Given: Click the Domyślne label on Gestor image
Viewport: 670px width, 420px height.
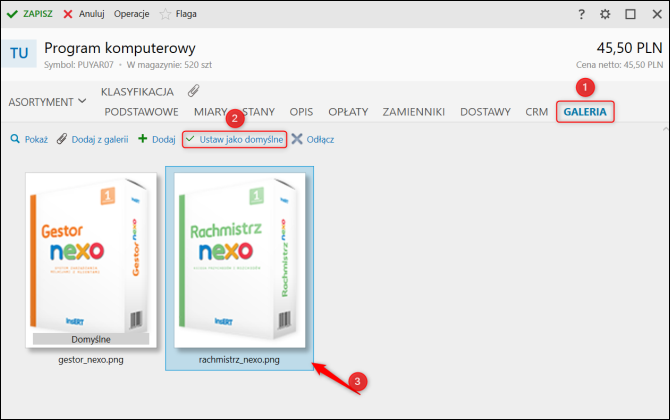Looking at the screenshot, I should coord(91,339).
